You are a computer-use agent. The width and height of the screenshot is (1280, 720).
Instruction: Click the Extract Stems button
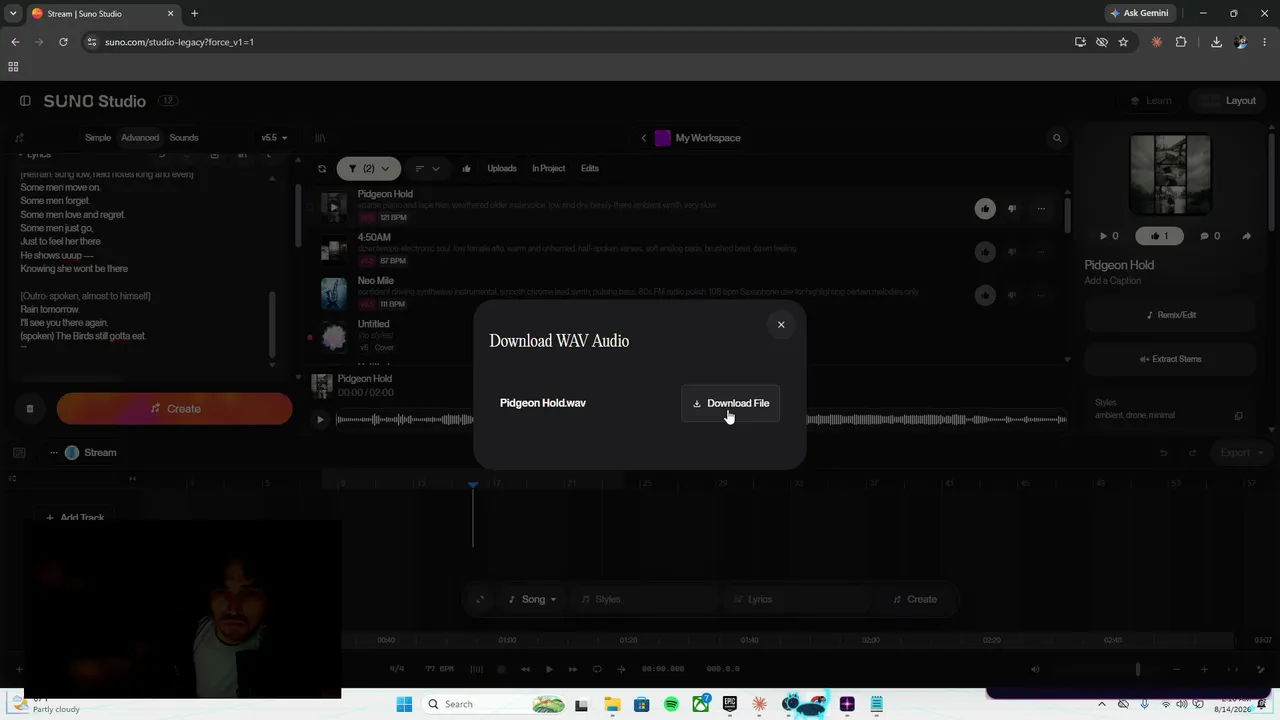pyautogui.click(x=1170, y=359)
